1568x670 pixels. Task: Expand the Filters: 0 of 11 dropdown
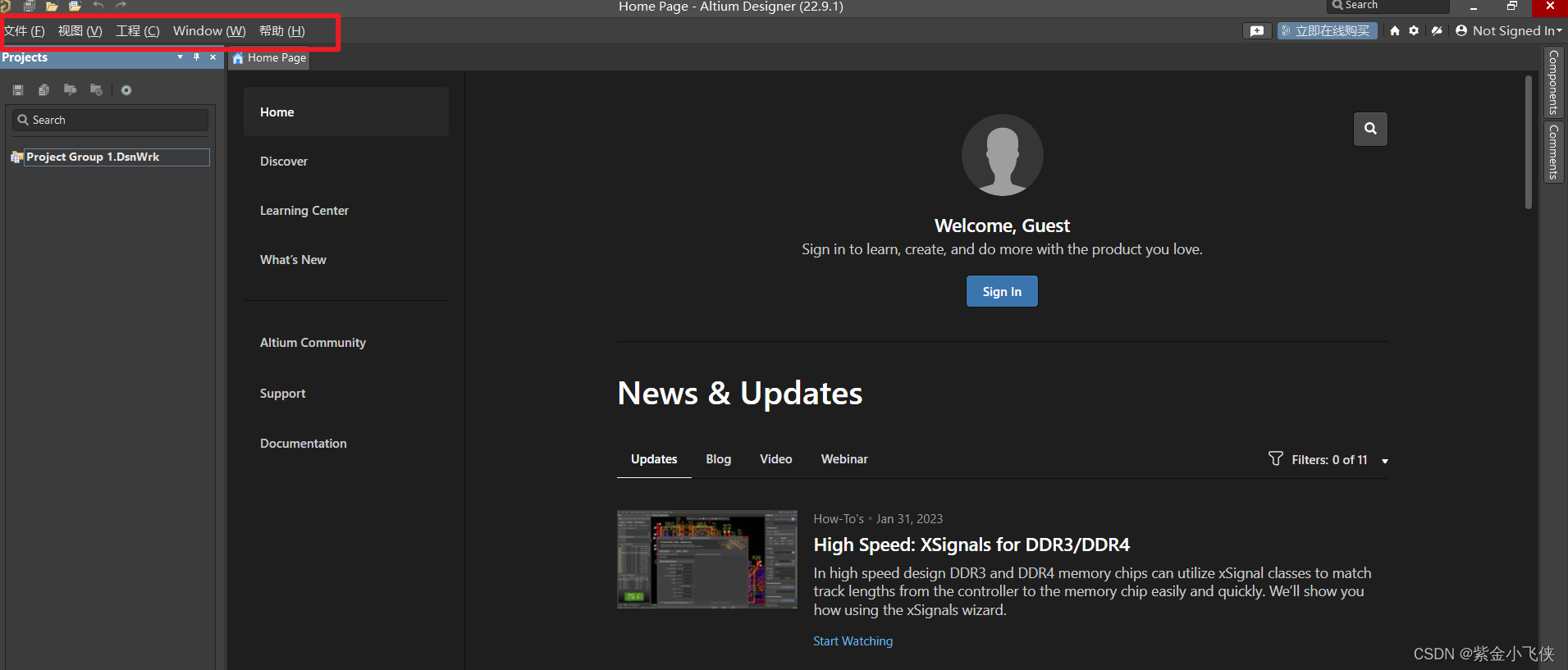coord(1385,461)
